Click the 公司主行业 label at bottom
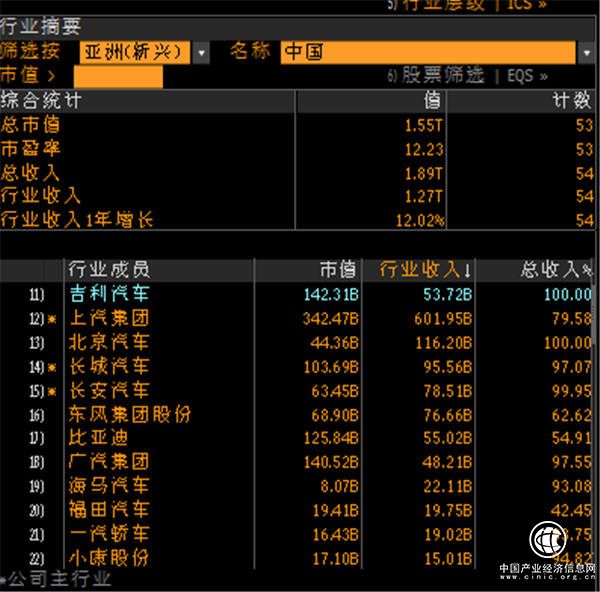This screenshot has width=600, height=592. (62, 579)
